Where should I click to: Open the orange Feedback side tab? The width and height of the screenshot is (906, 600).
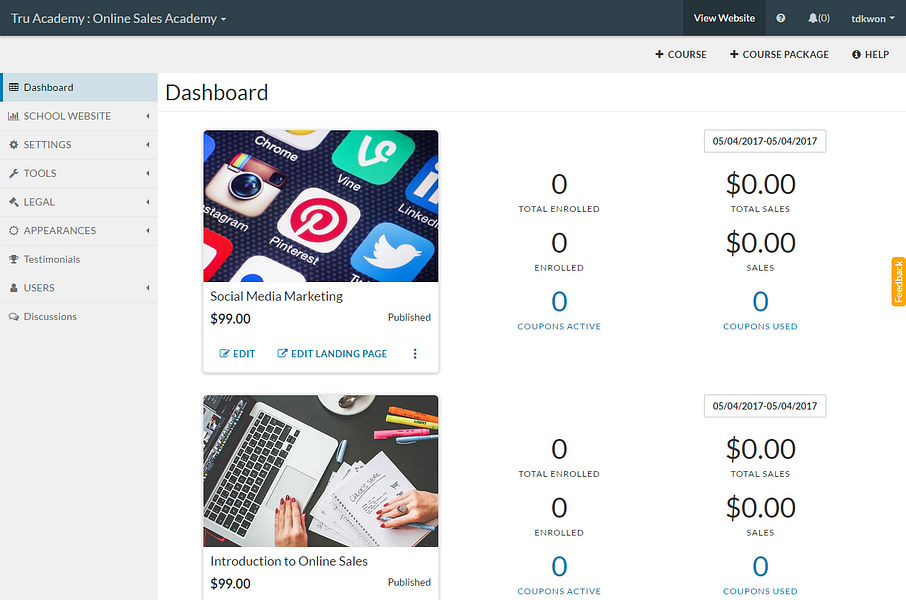click(x=898, y=282)
